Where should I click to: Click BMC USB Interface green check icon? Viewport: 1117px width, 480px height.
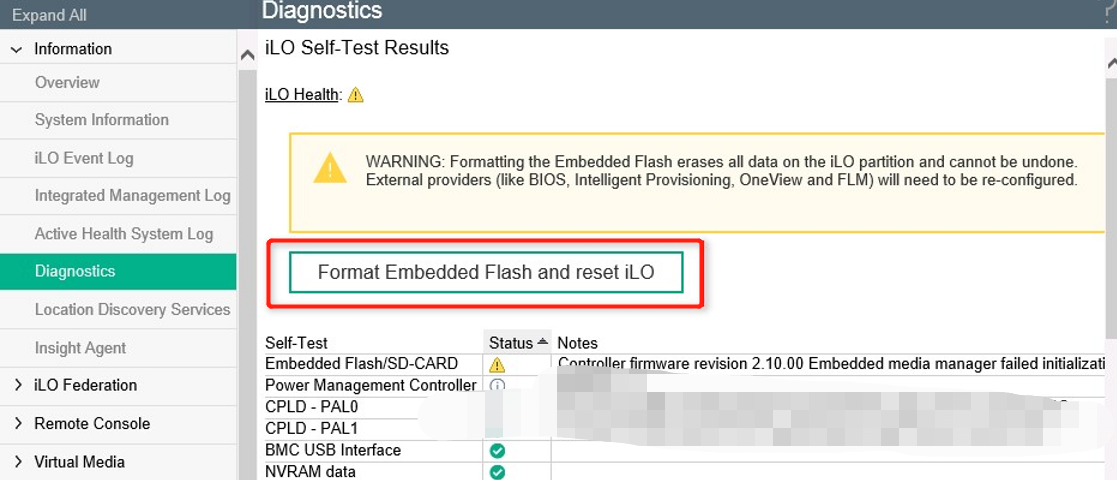pyautogui.click(x=497, y=451)
